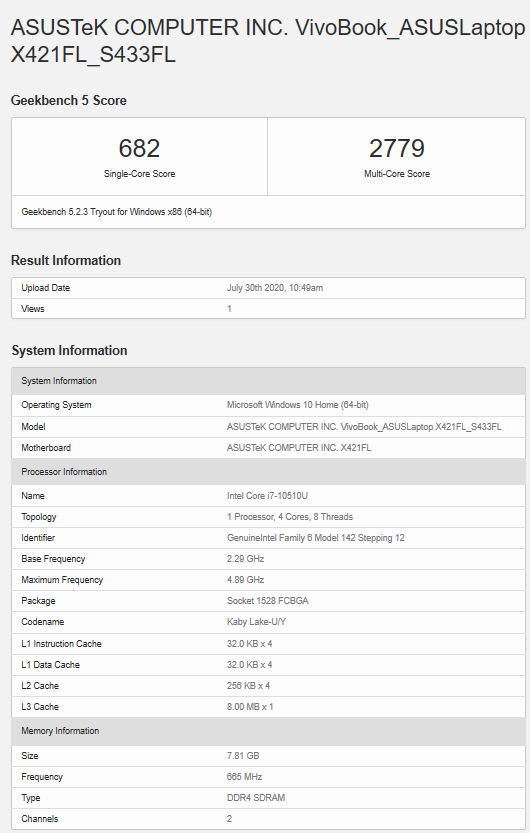
Task: Click the 665 MHz value
Action: pos(244,777)
